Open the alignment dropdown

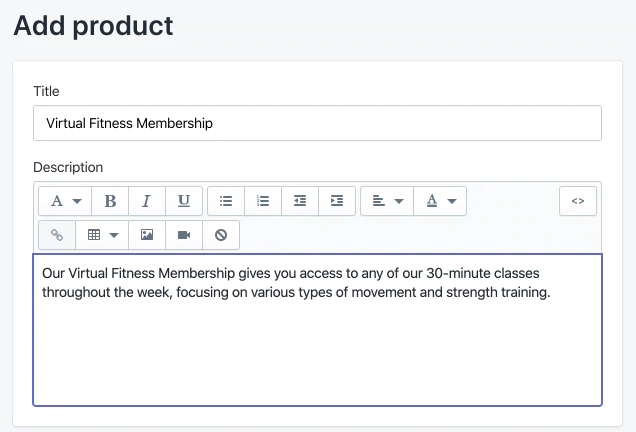pos(386,201)
